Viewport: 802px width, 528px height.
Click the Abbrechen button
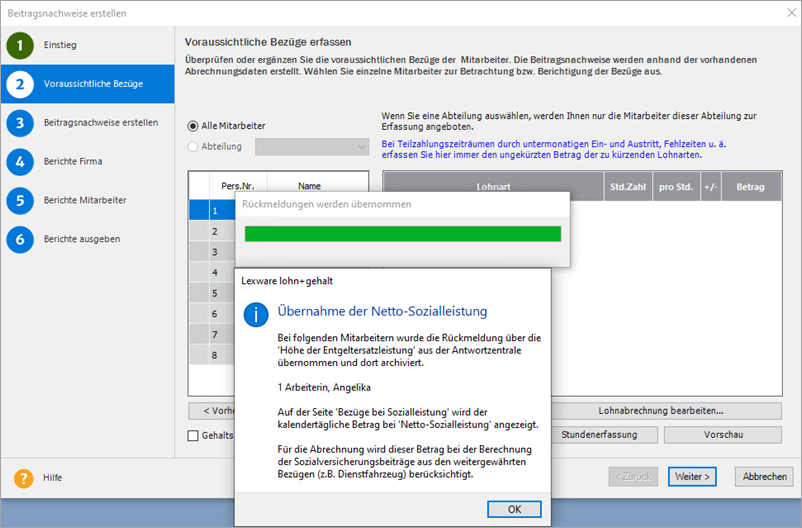(x=764, y=477)
